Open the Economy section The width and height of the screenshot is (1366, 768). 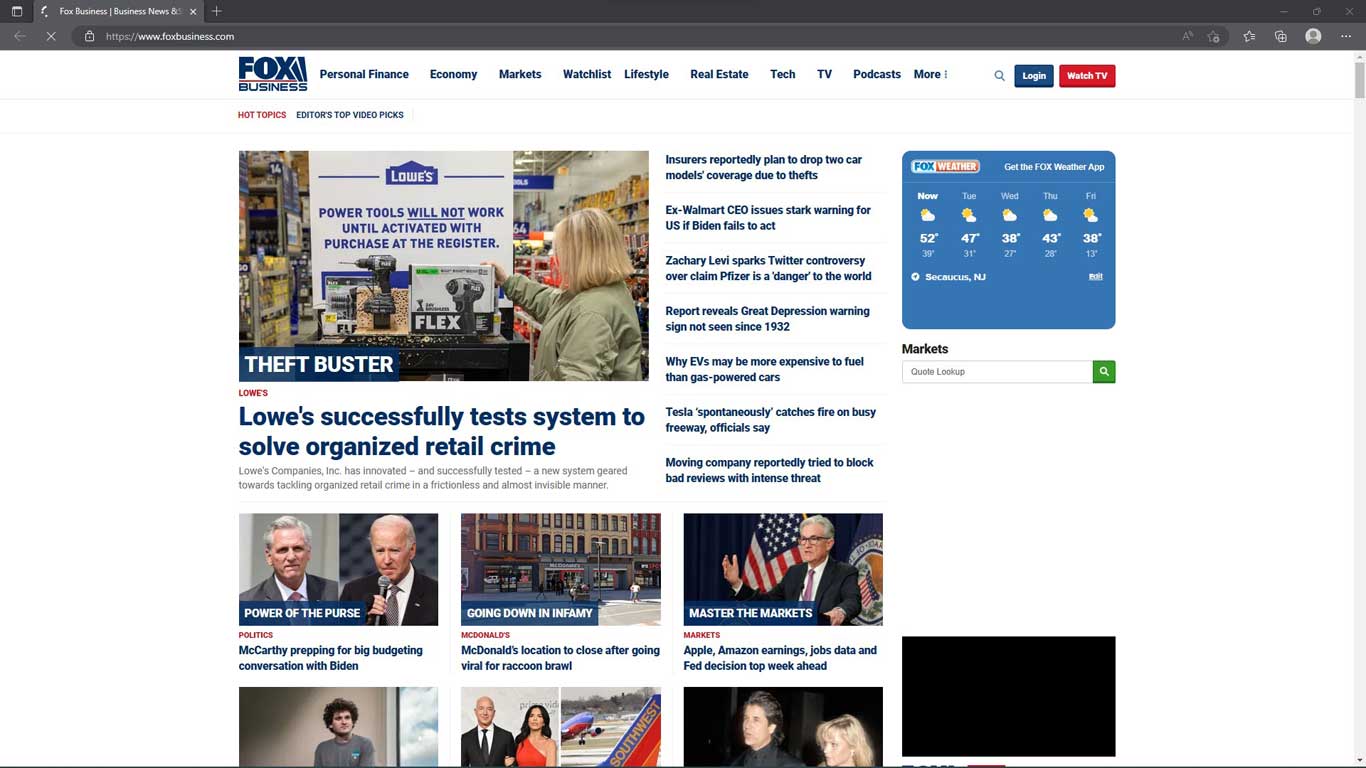(x=453, y=75)
